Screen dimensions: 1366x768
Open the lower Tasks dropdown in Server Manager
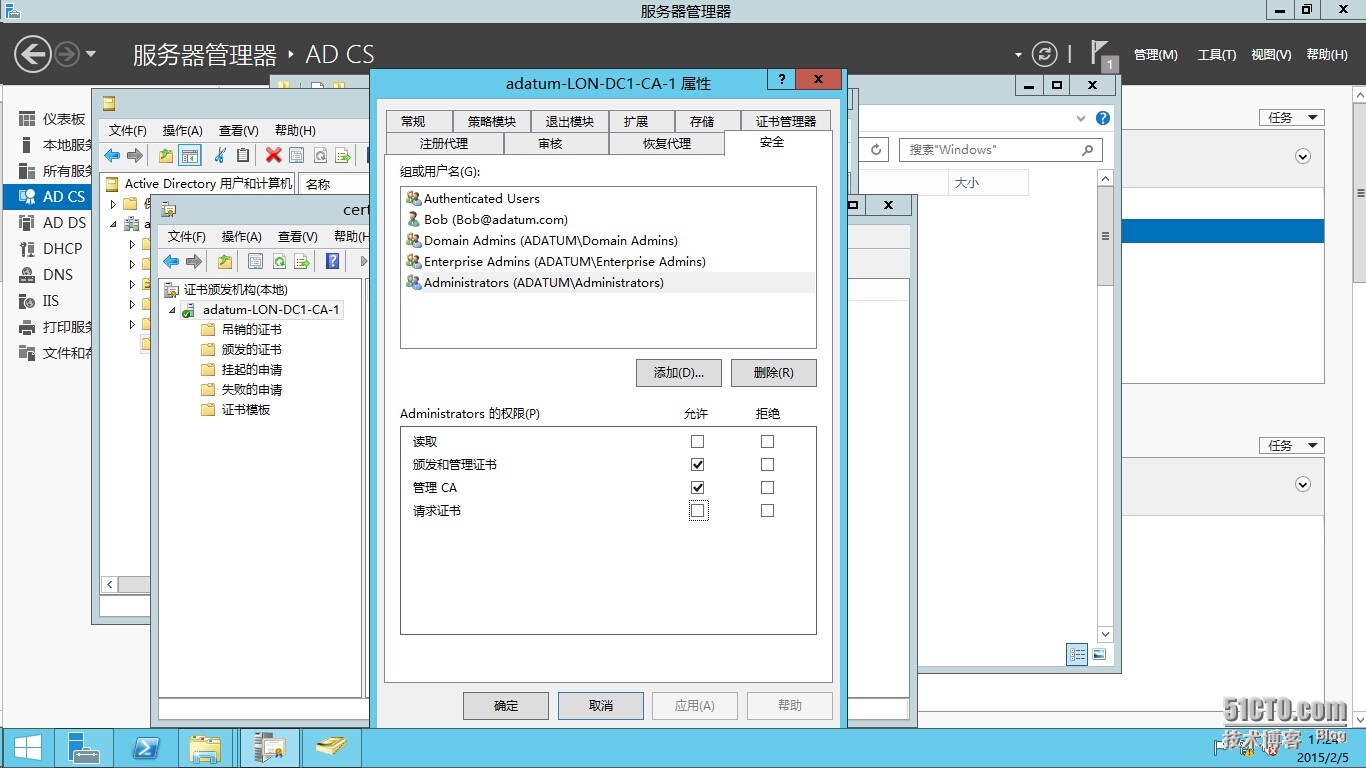(x=1291, y=445)
